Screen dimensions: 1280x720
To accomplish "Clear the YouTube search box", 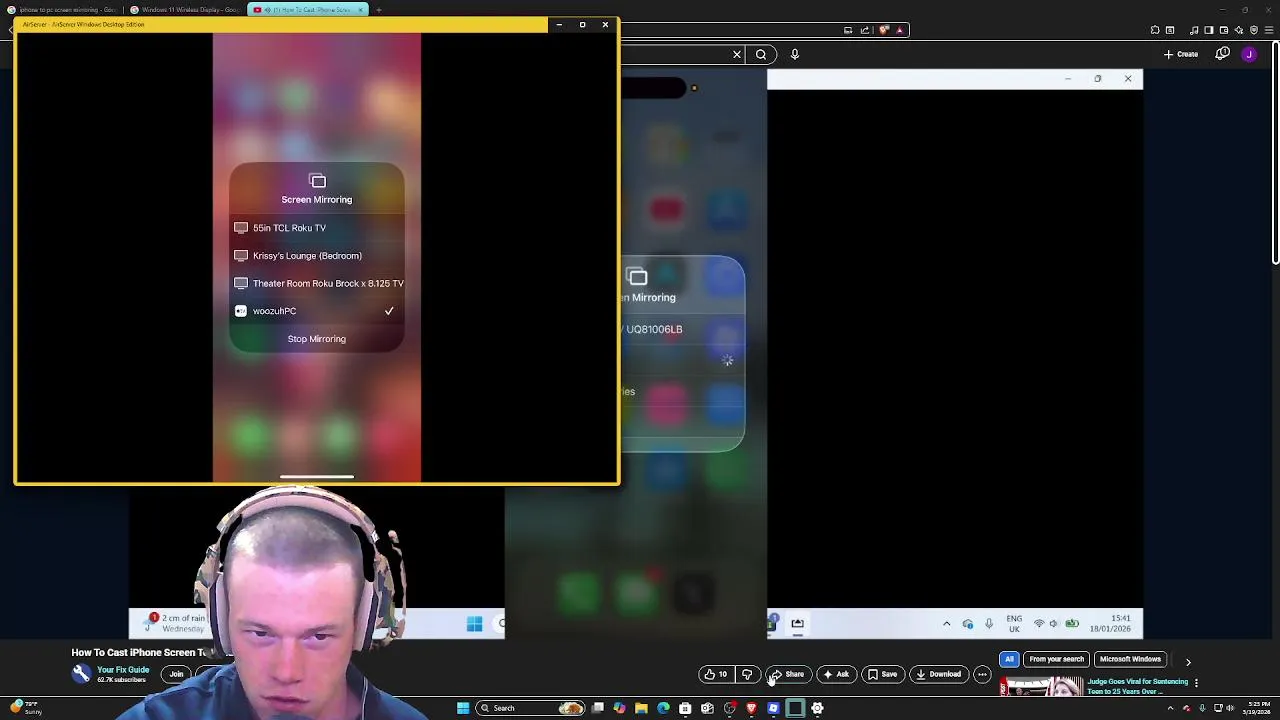I will (x=737, y=54).
